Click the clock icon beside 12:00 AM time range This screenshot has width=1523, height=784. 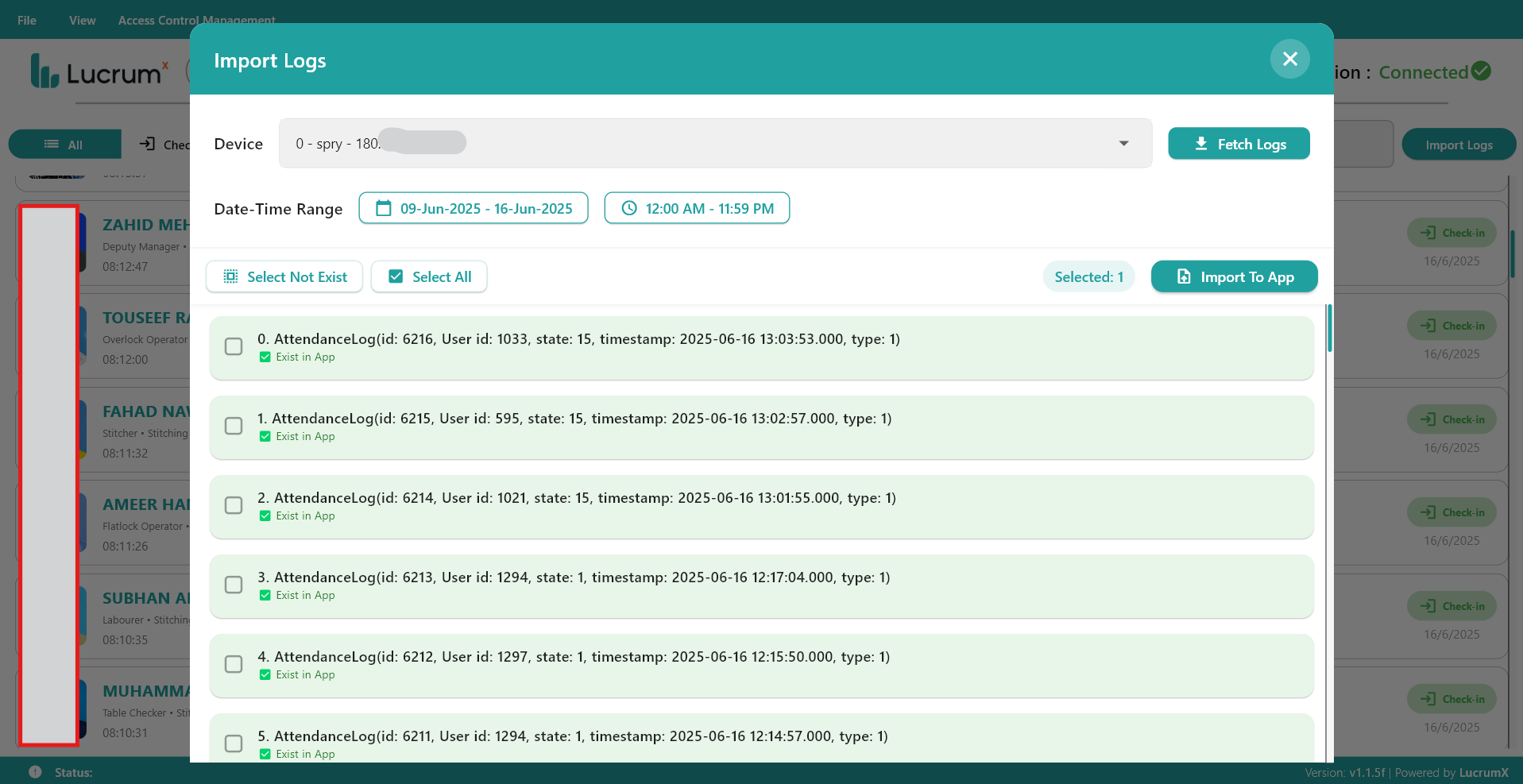[x=630, y=207]
